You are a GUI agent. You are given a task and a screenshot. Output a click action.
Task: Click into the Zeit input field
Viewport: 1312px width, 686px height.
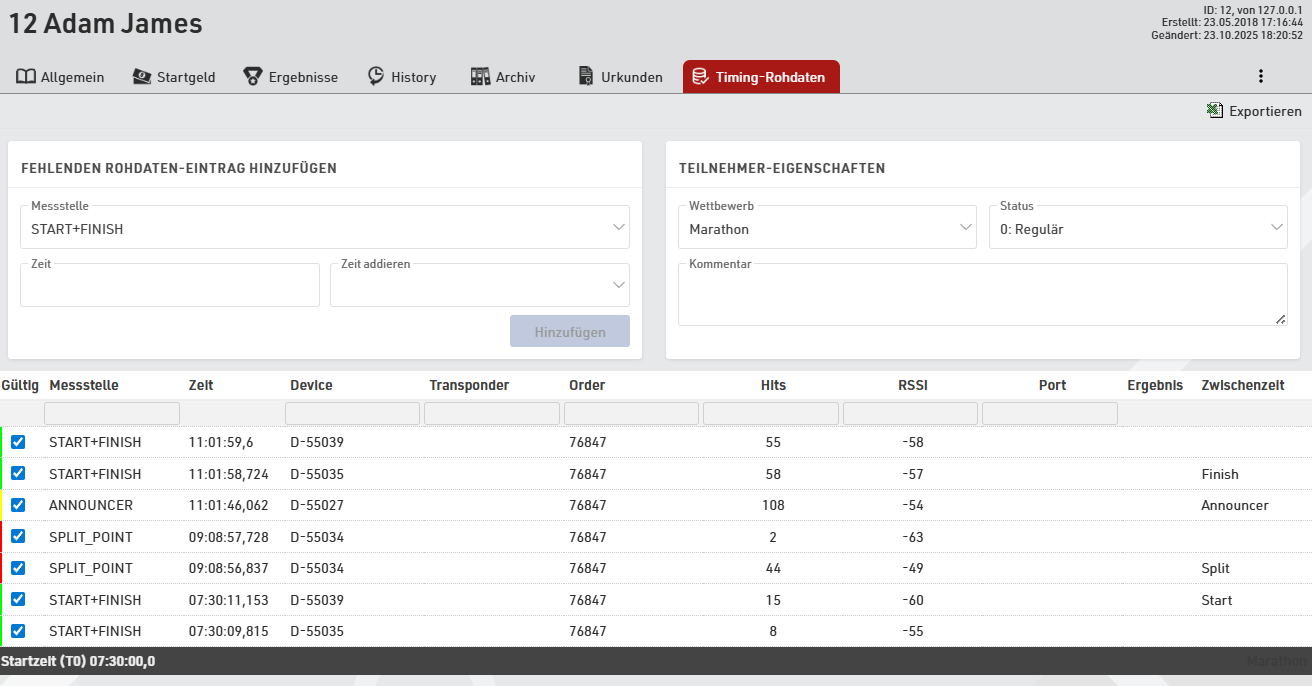[169, 288]
